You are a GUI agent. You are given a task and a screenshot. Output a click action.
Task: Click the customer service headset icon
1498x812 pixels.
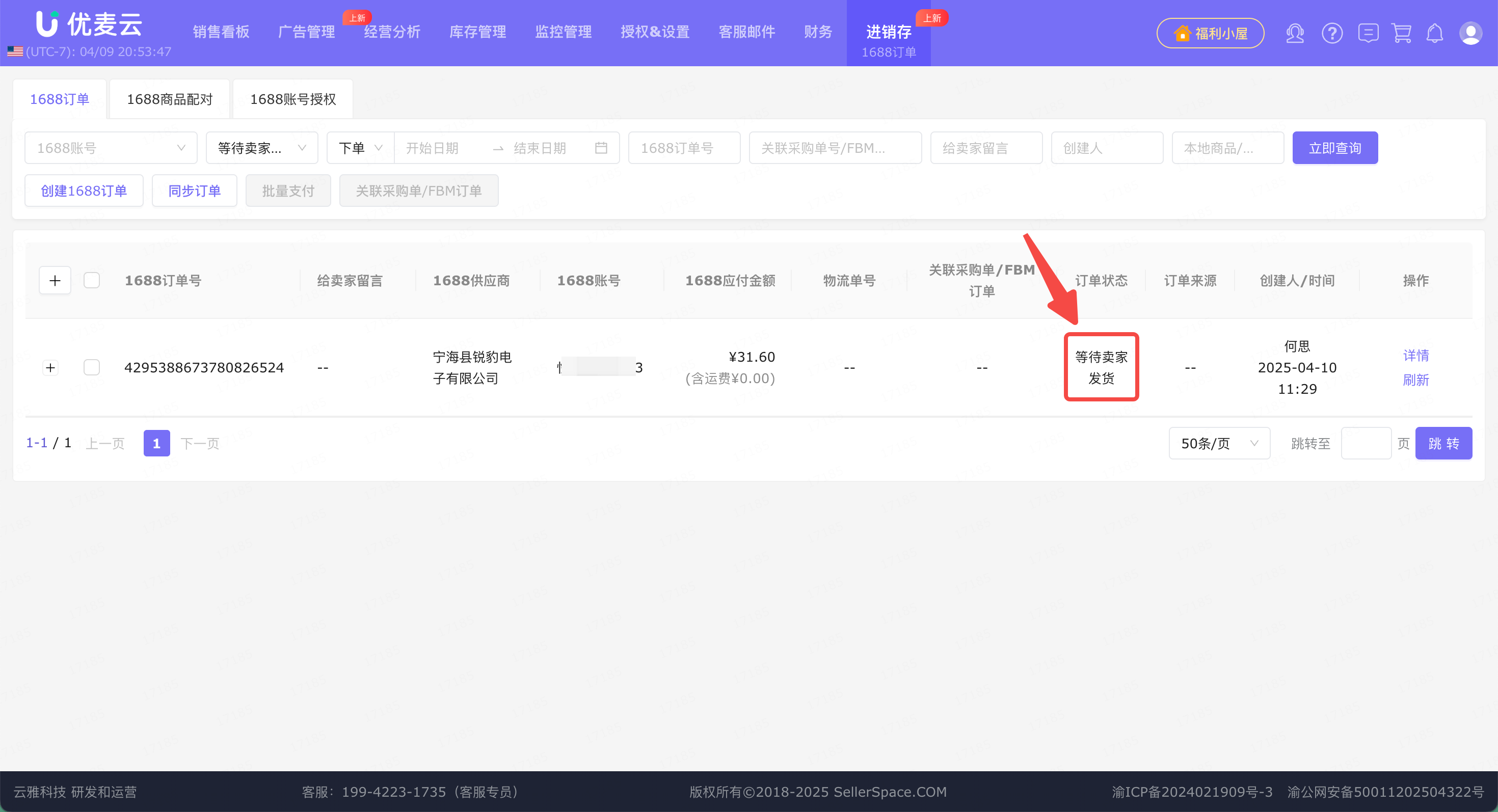tap(1295, 33)
